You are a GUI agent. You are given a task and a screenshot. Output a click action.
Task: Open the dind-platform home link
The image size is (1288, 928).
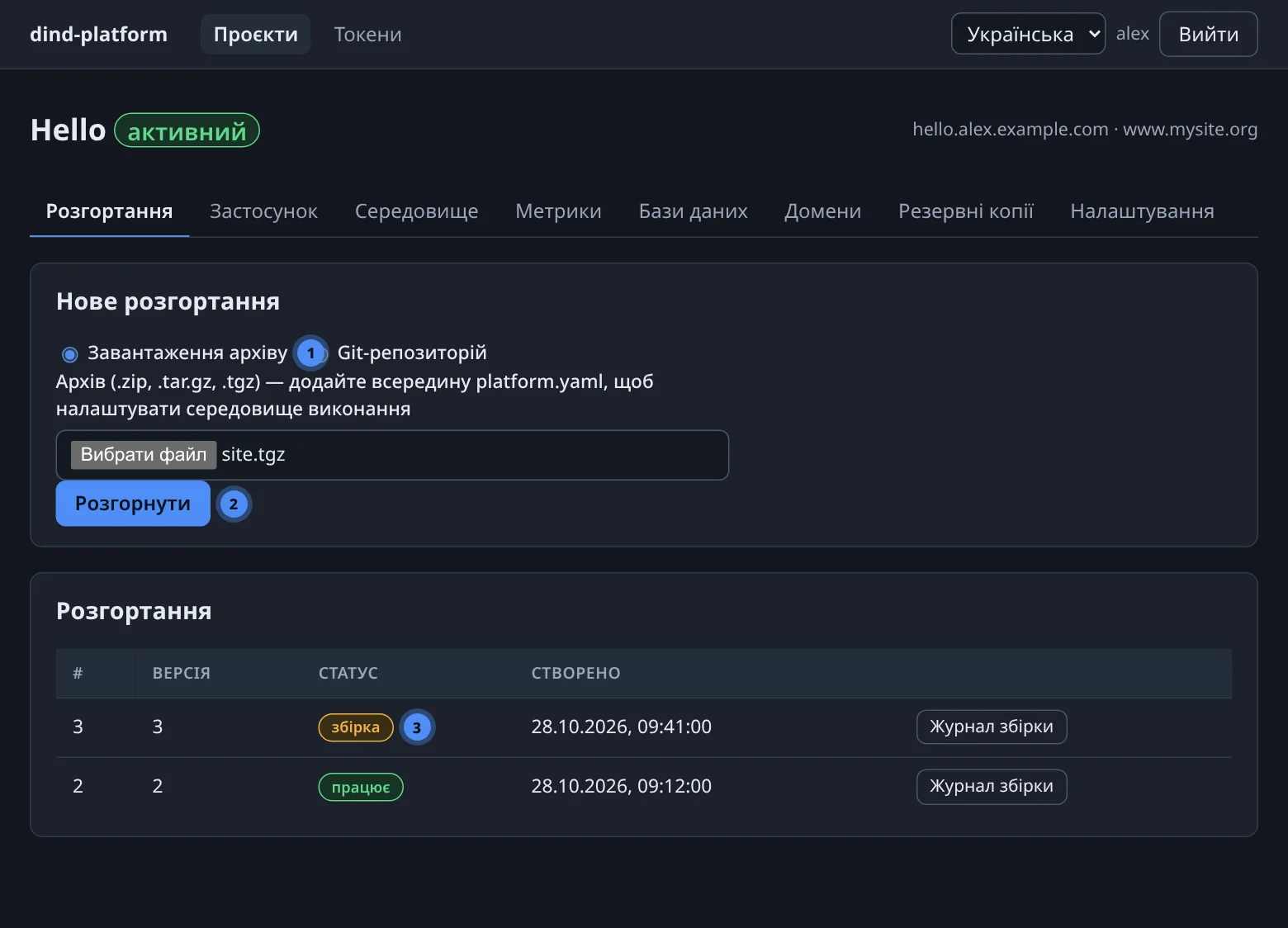(x=98, y=34)
